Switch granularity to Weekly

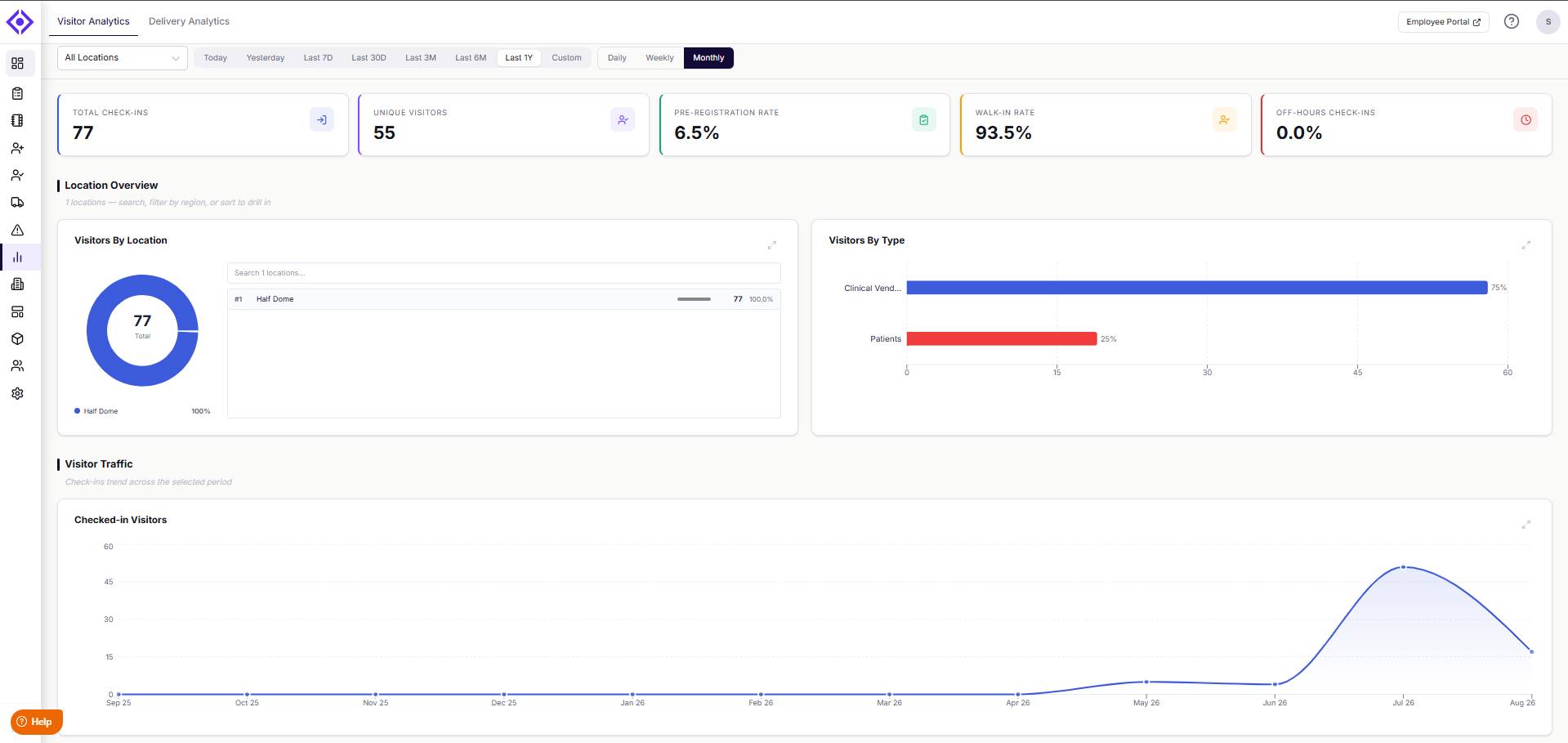[x=659, y=58]
